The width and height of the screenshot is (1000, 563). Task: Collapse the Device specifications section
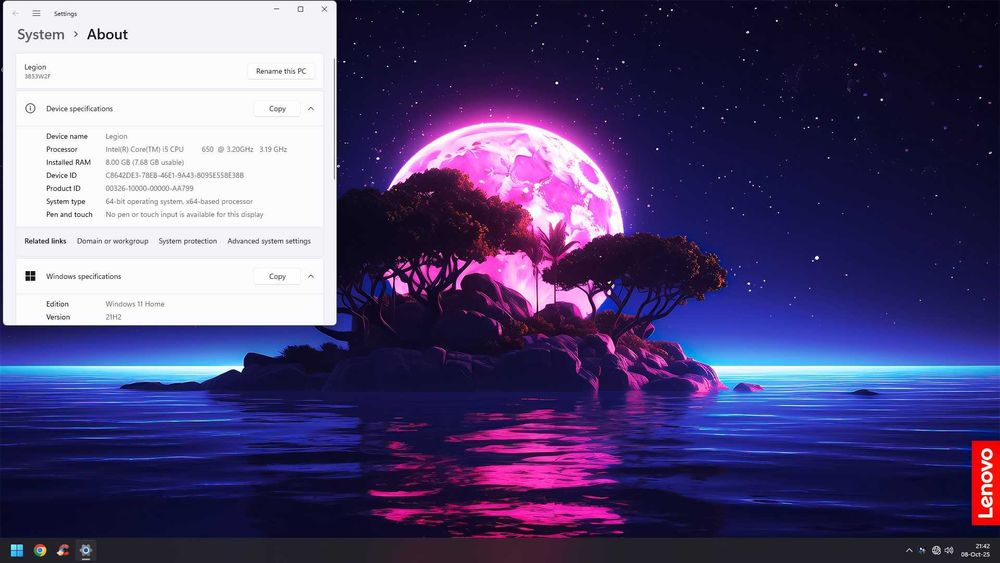pyautogui.click(x=311, y=108)
